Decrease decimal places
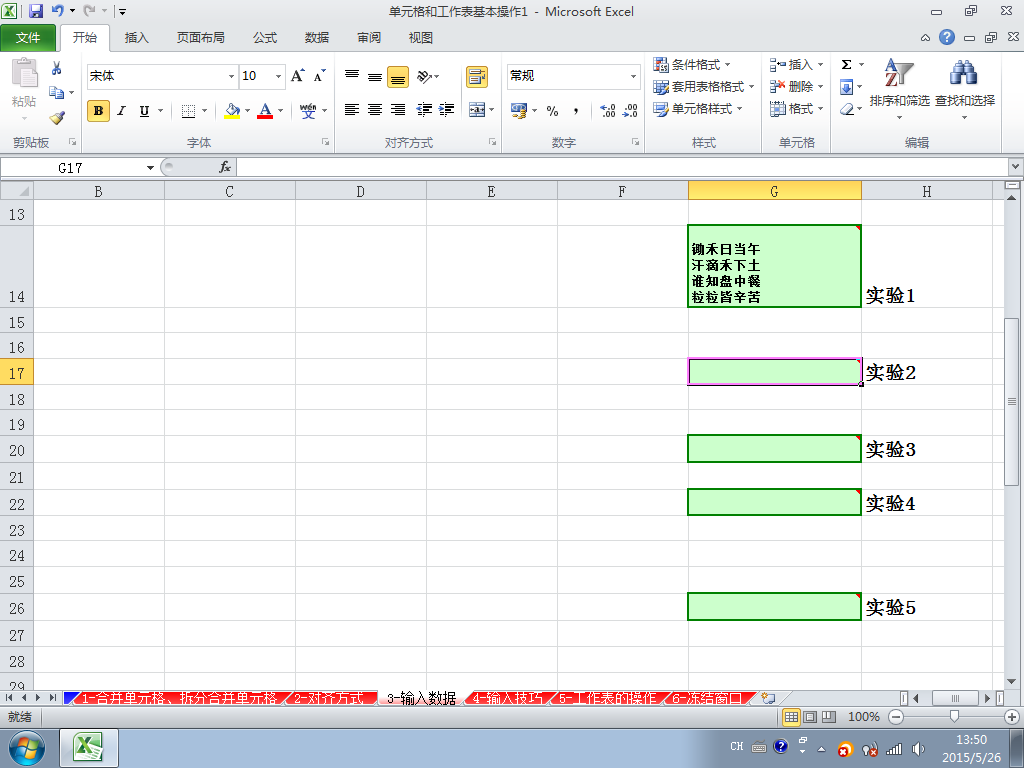 tap(630, 110)
